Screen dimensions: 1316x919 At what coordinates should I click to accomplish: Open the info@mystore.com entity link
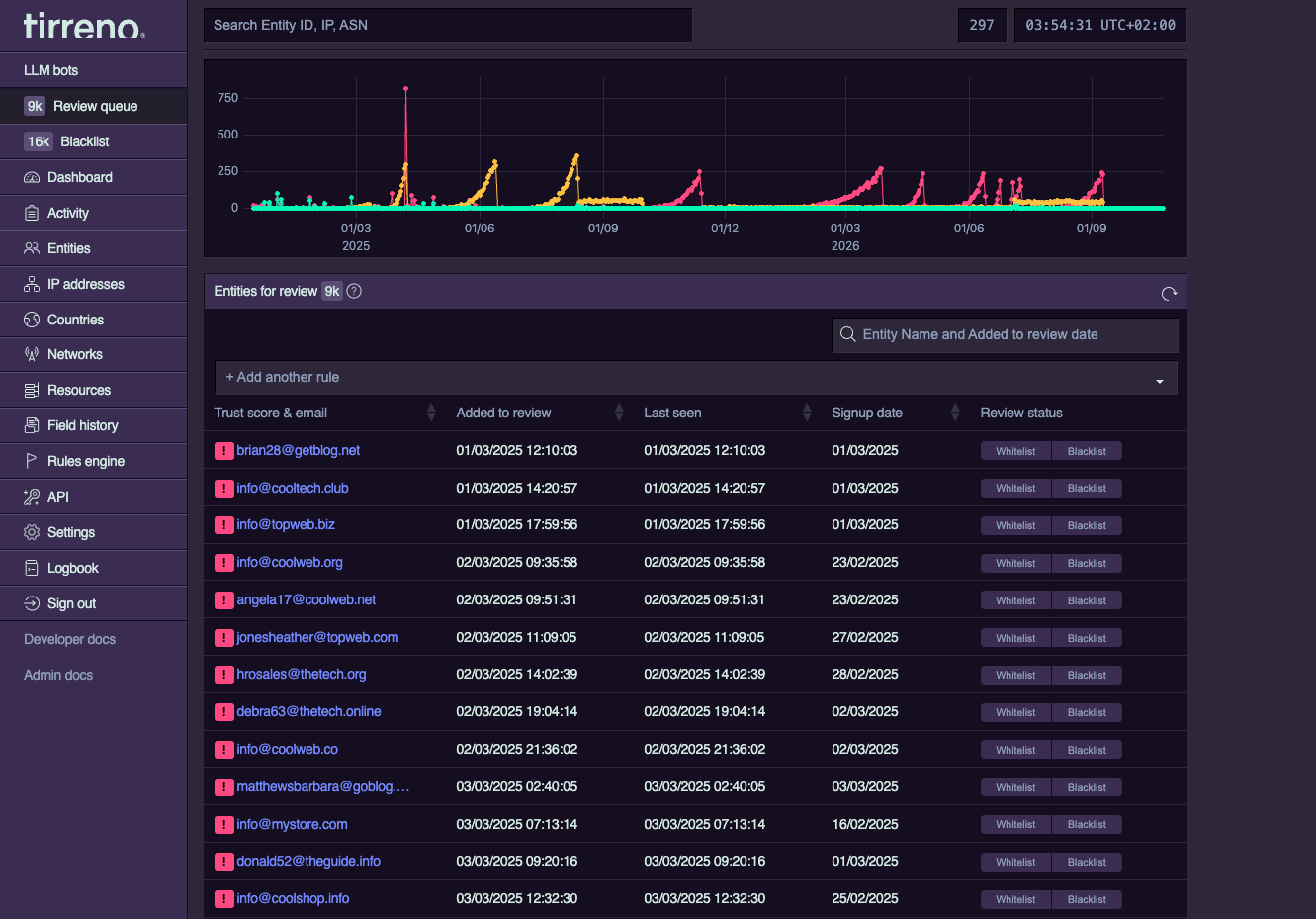[x=292, y=824]
